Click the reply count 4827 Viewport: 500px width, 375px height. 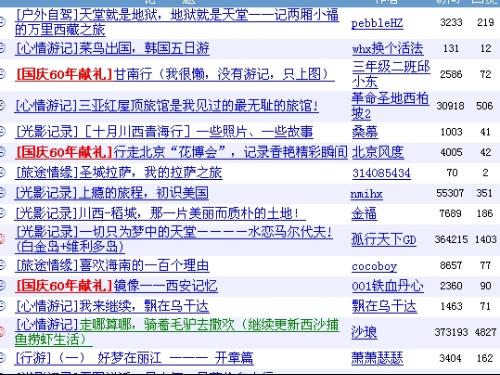[x=486, y=332]
